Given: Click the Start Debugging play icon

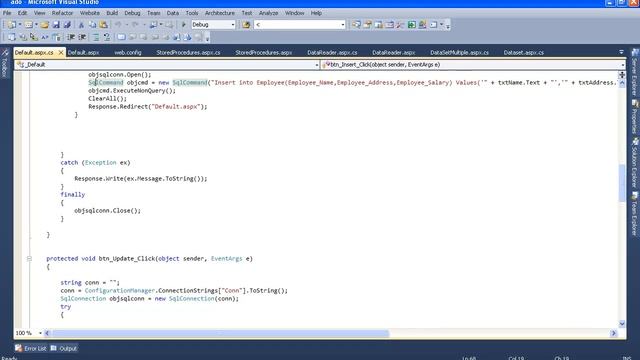Looking at the screenshot, I should click(184, 25).
